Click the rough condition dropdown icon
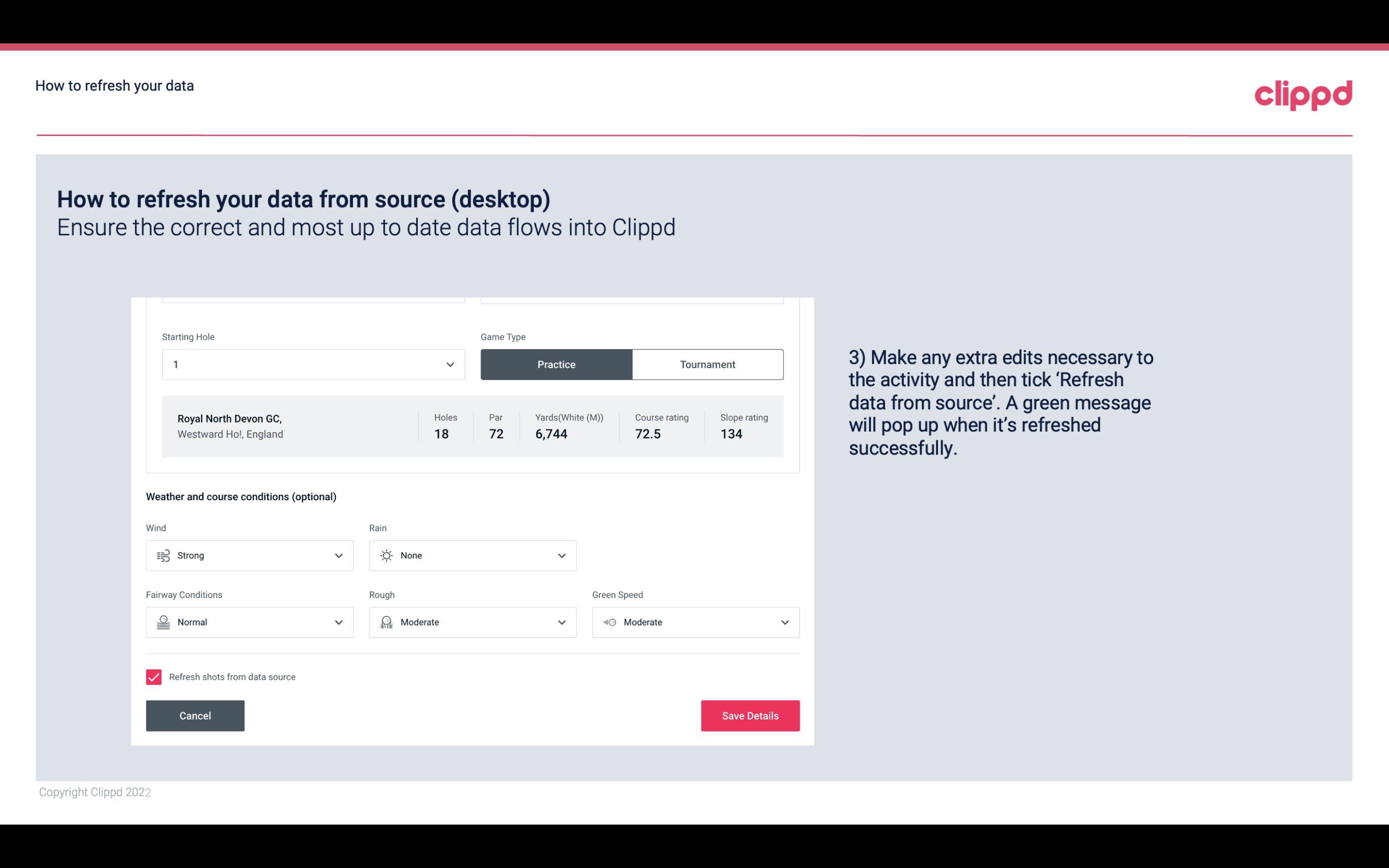 click(x=562, y=622)
